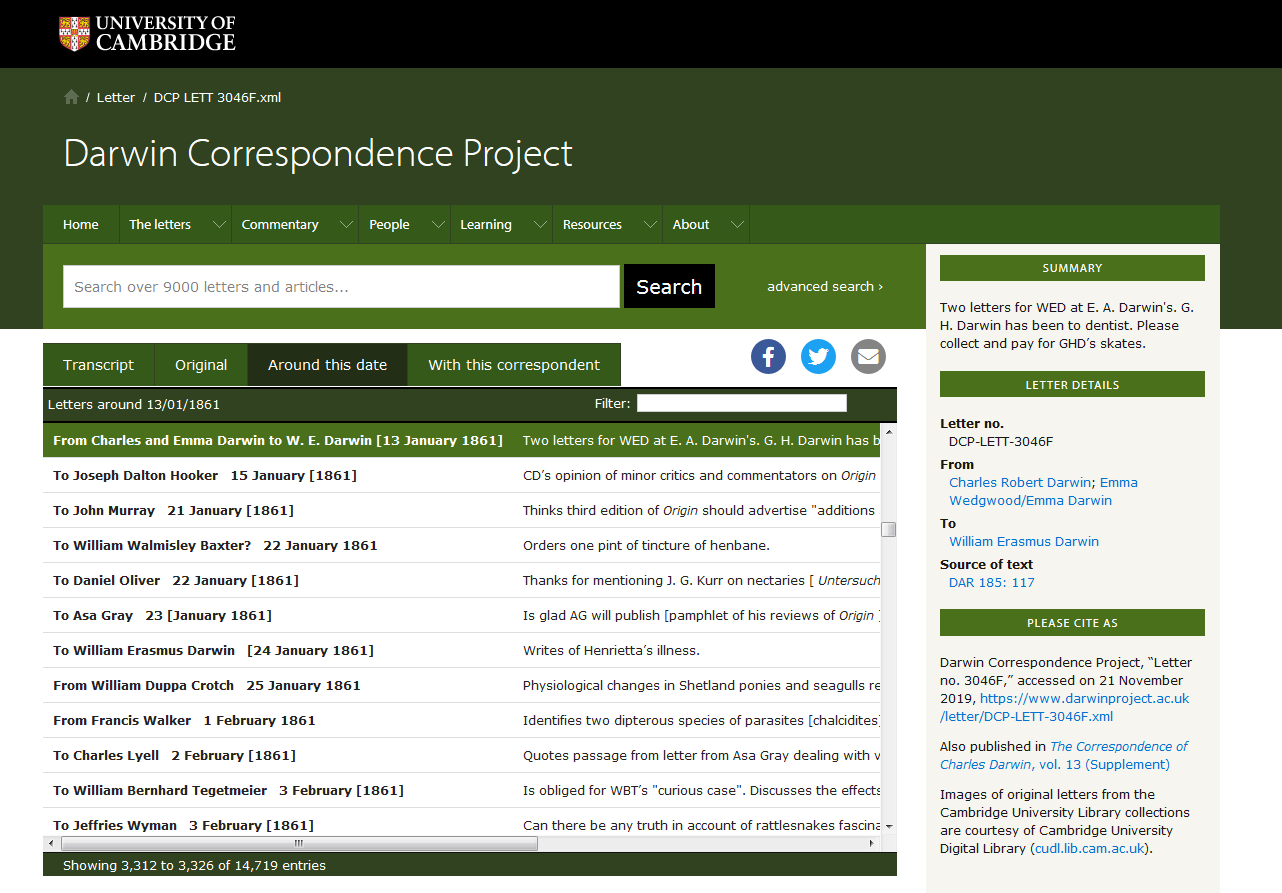The height and width of the screenshot is (893, 1282).
Task: Select the Around this date tab
Action: point(327,365)
